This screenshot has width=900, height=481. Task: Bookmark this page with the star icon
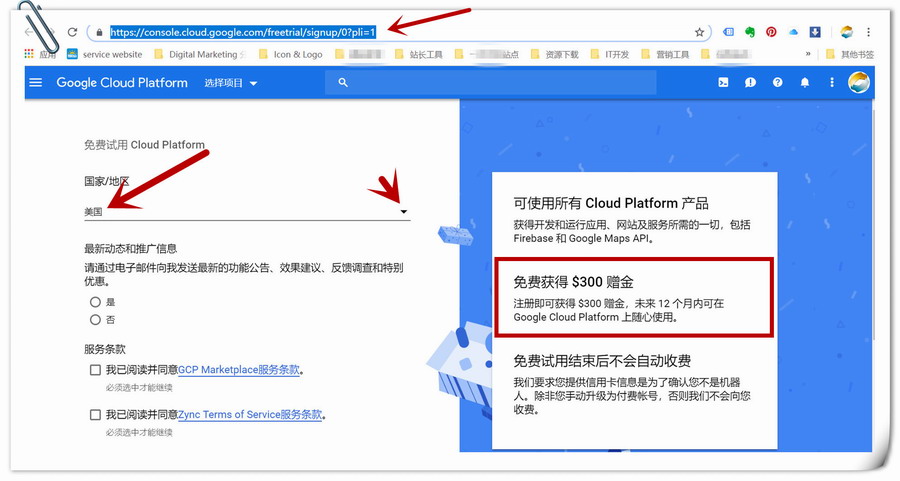coord(699,32)
